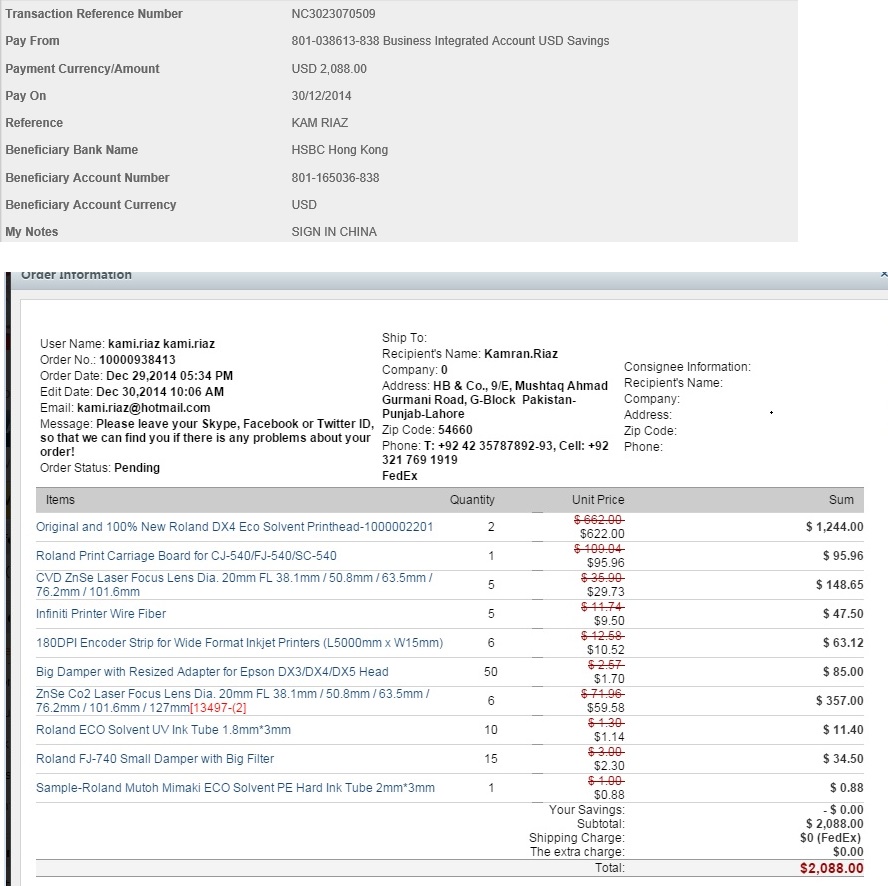Open the Roland DX4 Eco Solvent Printhead item link
888x886 pixels.
pyautogui.click(x=234, y=527)
